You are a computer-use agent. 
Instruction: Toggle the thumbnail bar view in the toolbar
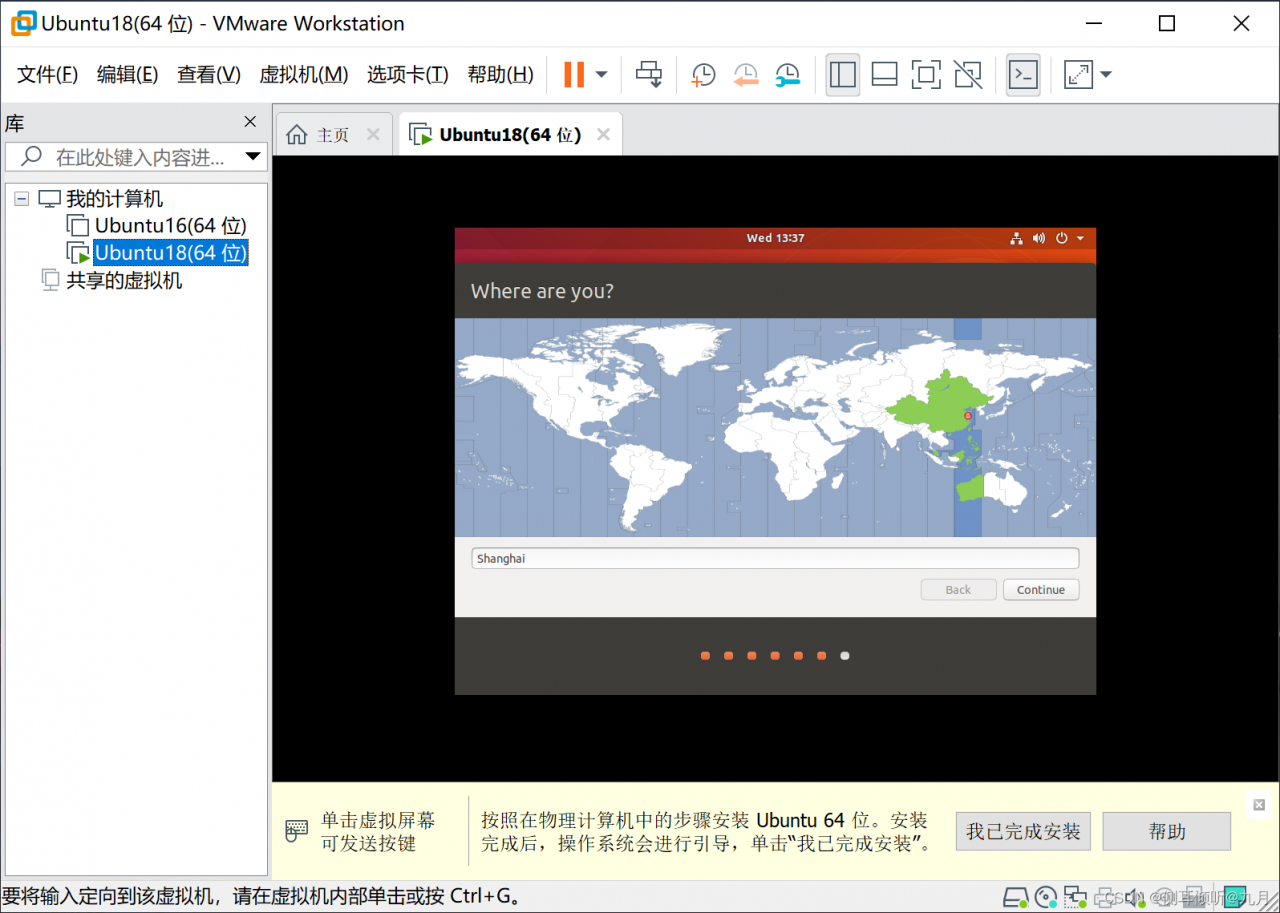point(884,75)
